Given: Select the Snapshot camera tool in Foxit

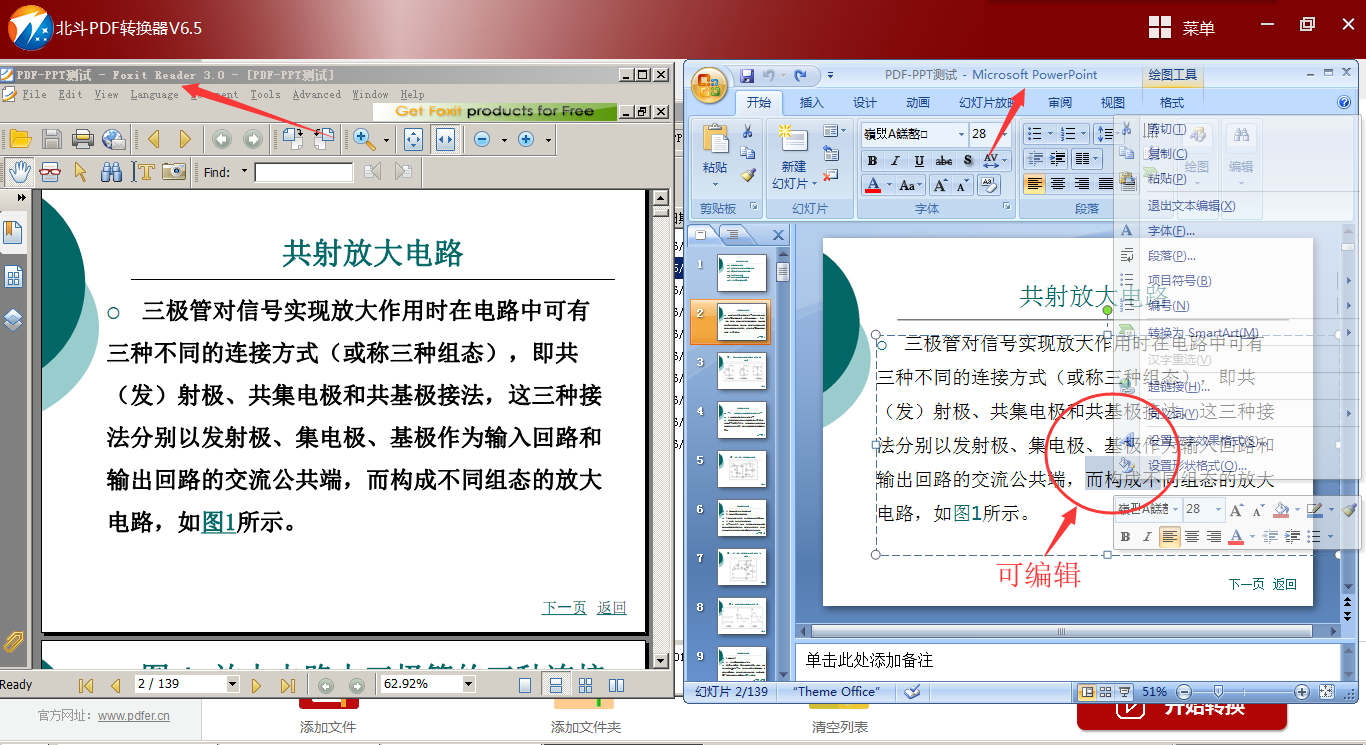Looking at the screenshot, I should click(174, 171).
